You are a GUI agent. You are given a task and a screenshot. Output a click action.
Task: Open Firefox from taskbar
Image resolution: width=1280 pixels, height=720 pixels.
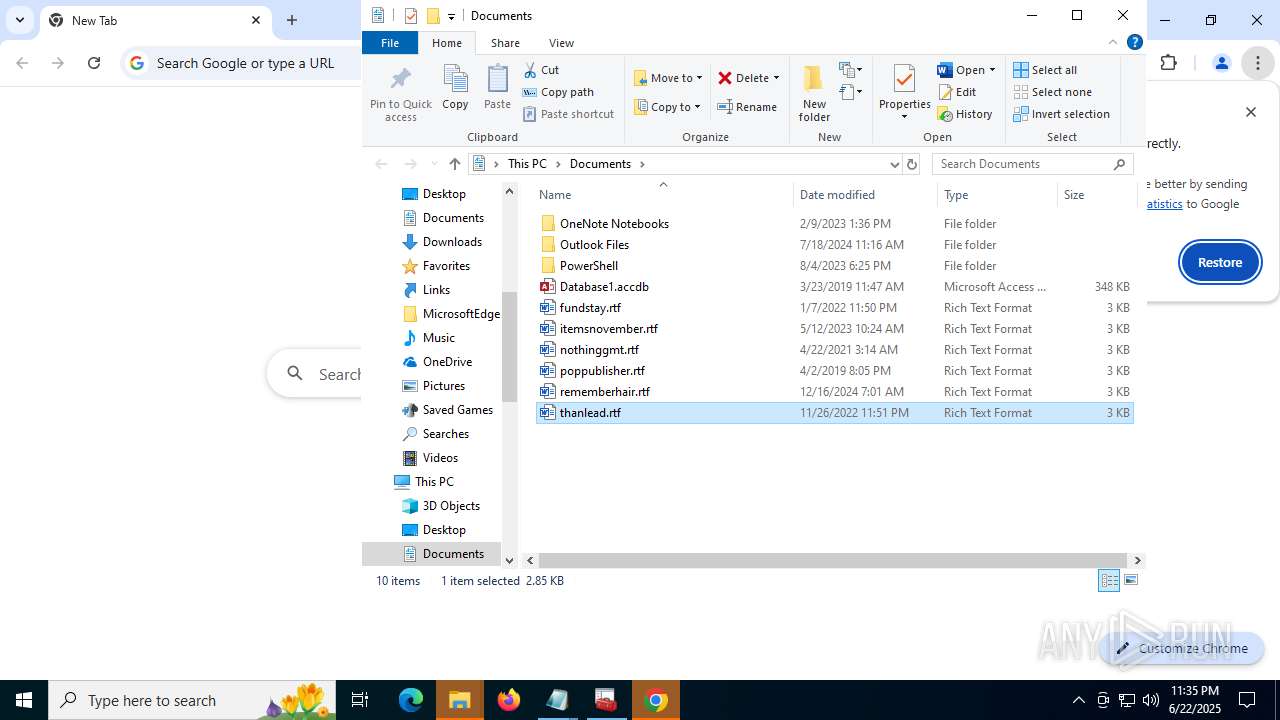tap(509, 700)
